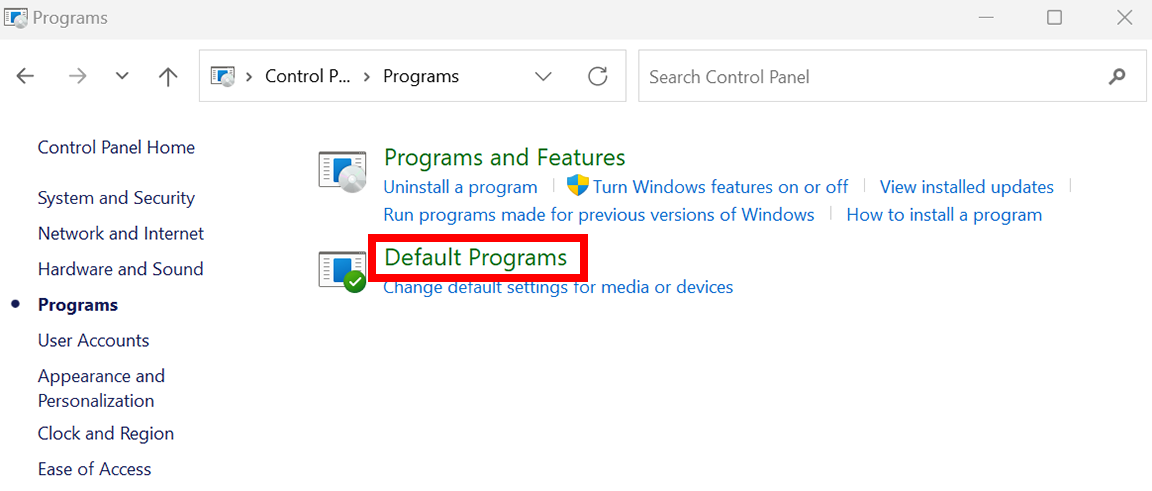Open Uninstall a program link
Viewport: 1152px width, 491px height.
[461, 187]
